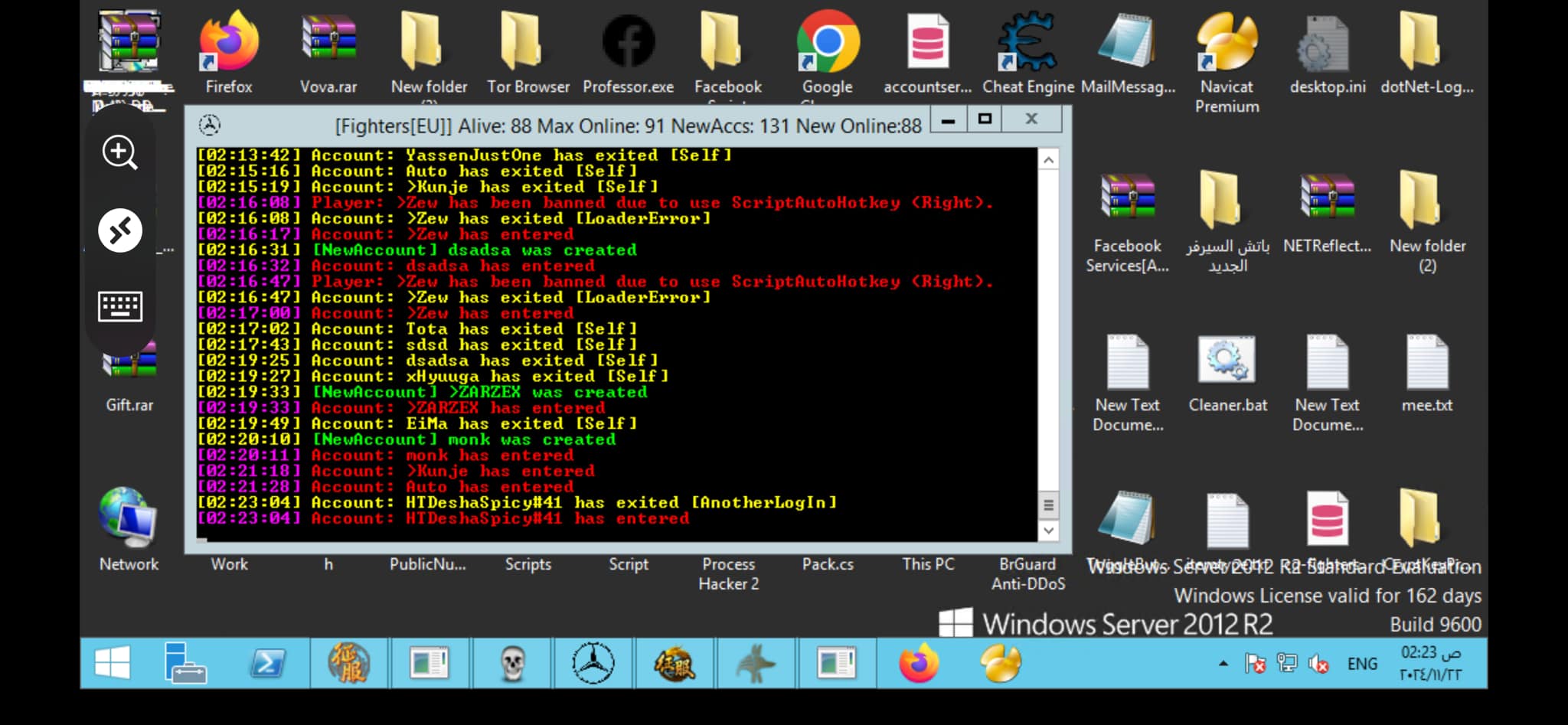Viewport: 1568px width, 725px height.
Task: Open the console window system menu icon
Action: tap(210, 125)
